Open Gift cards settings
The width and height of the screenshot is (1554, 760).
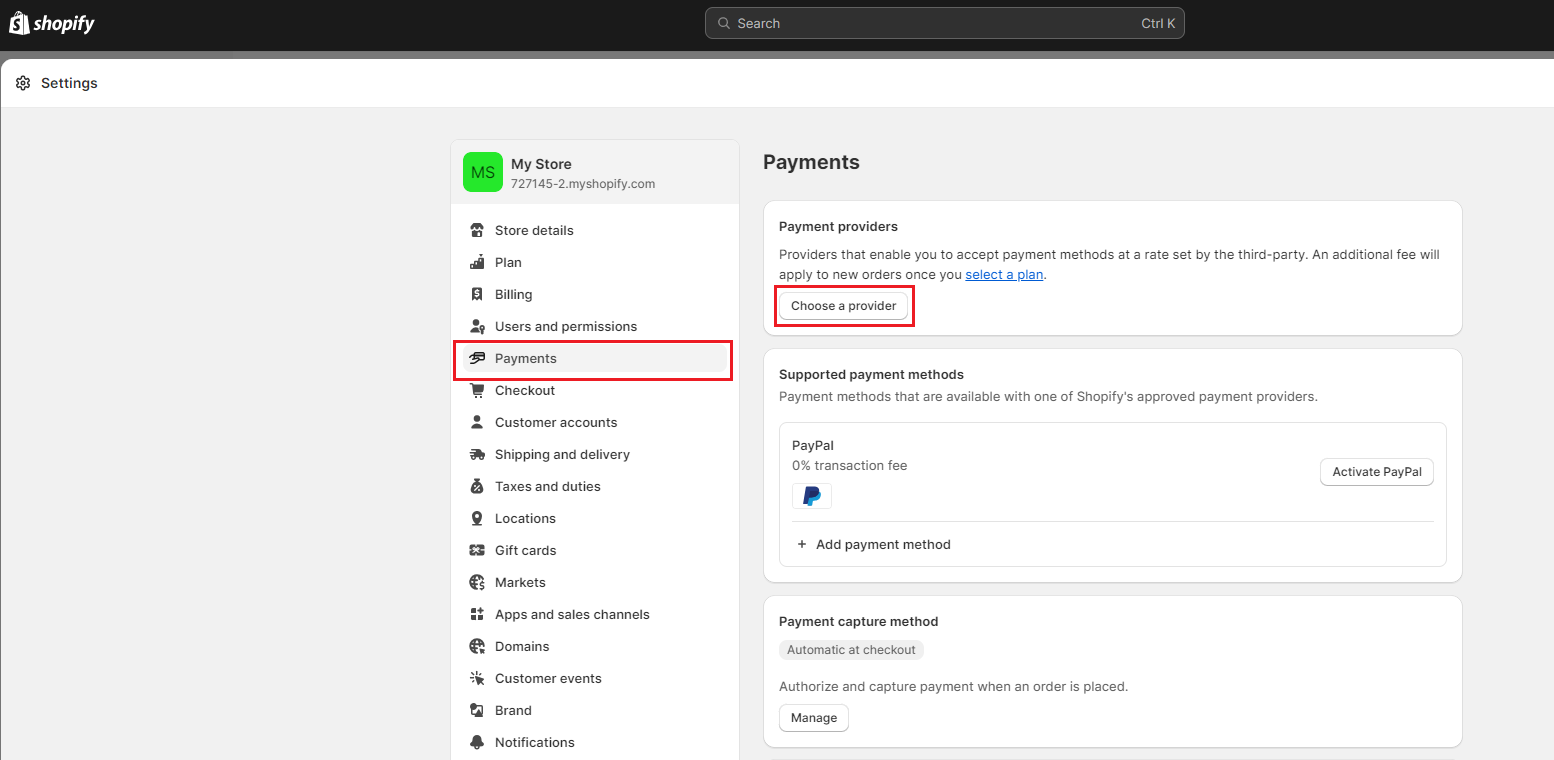click(595, 550)
